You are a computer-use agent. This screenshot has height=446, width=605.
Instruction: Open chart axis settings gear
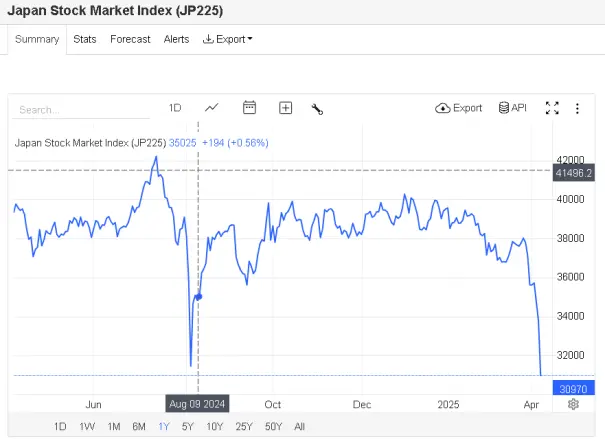pos(573,404)
